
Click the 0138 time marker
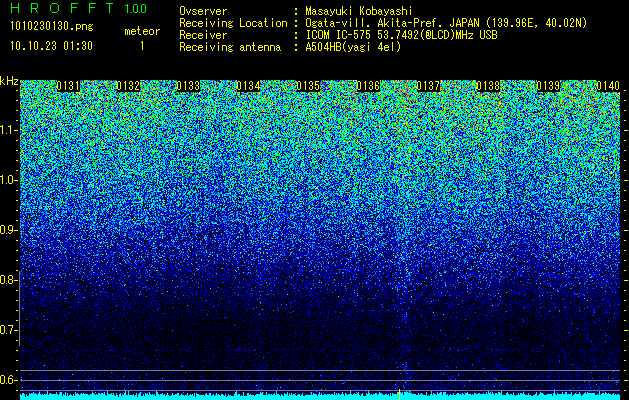[x=488, y=86]
